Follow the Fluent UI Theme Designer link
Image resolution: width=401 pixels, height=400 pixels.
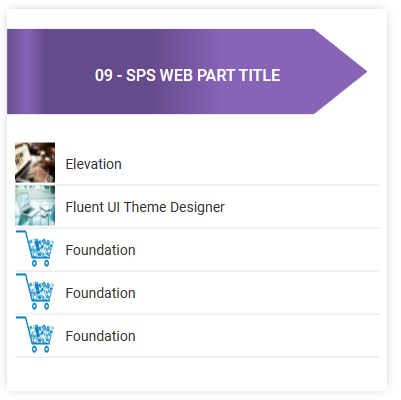click(x=145, y=207)
